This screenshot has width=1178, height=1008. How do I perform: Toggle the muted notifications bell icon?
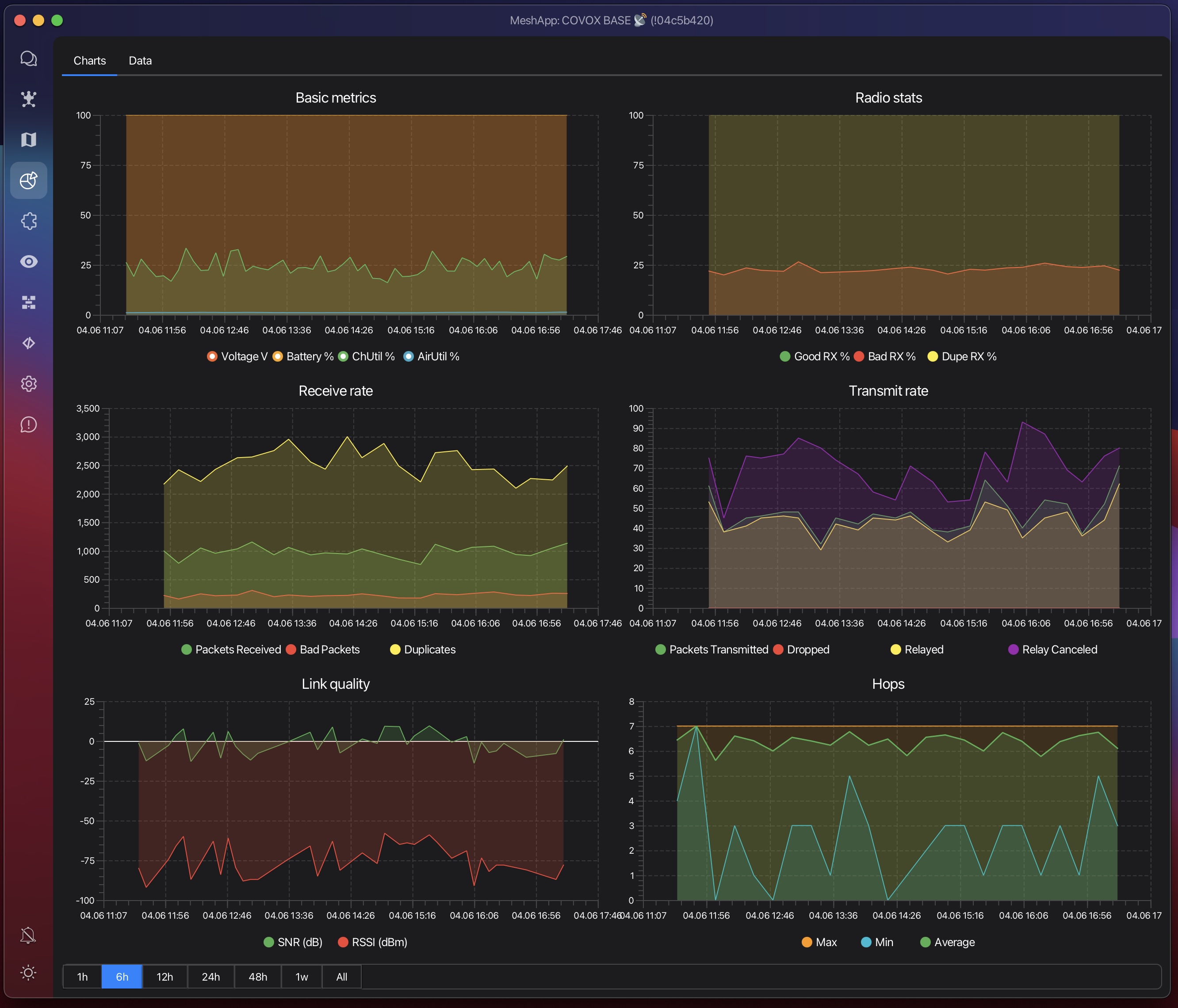(x=28, y=935)
